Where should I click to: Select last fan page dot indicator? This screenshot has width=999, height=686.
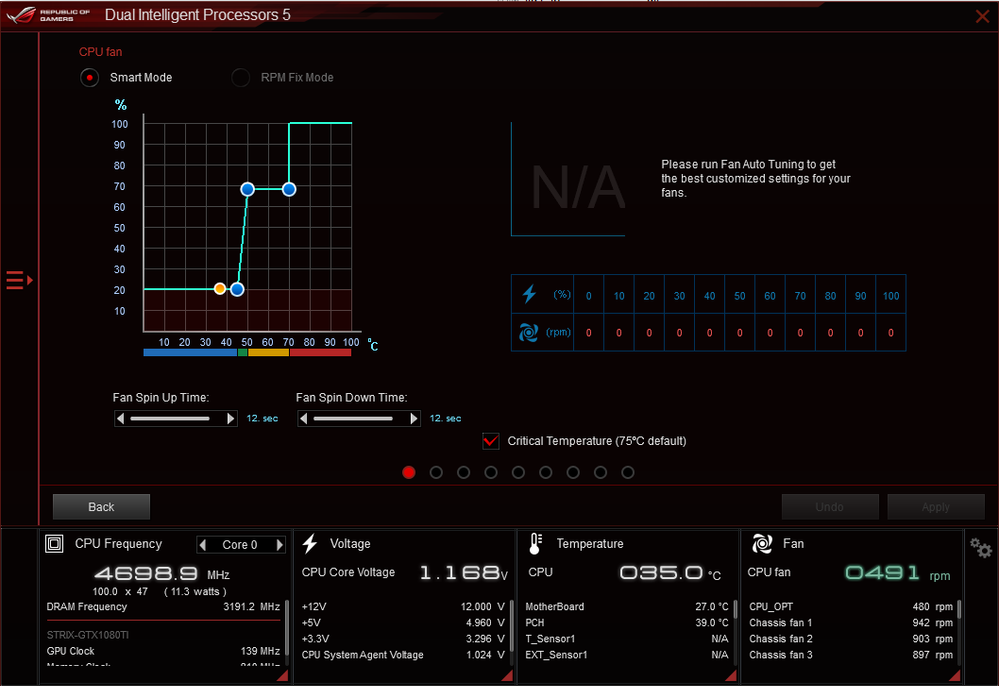(628, 472)
